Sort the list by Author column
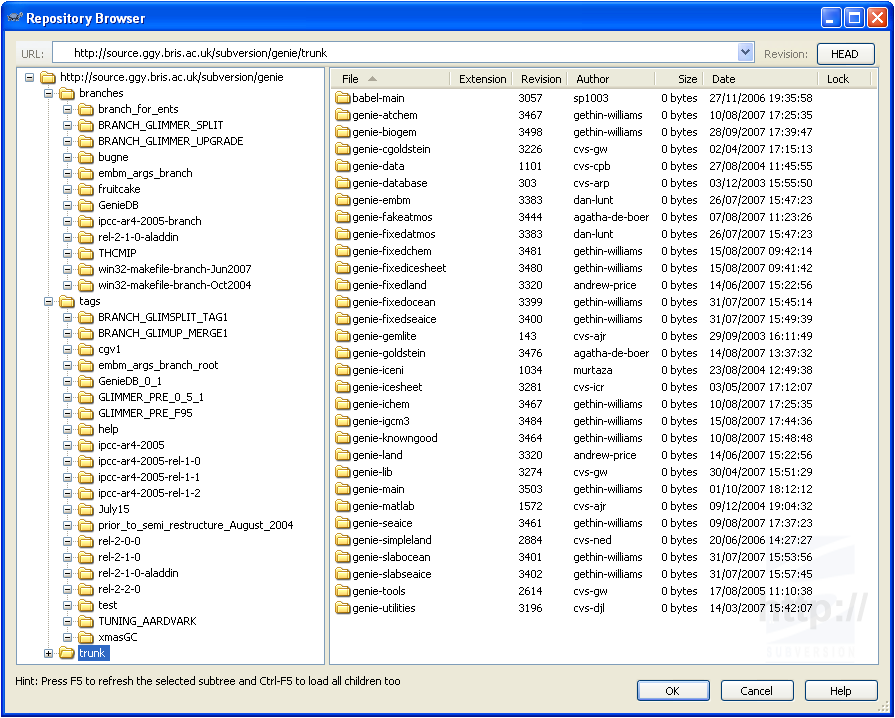The image size is (895, 718). (592, 79)
